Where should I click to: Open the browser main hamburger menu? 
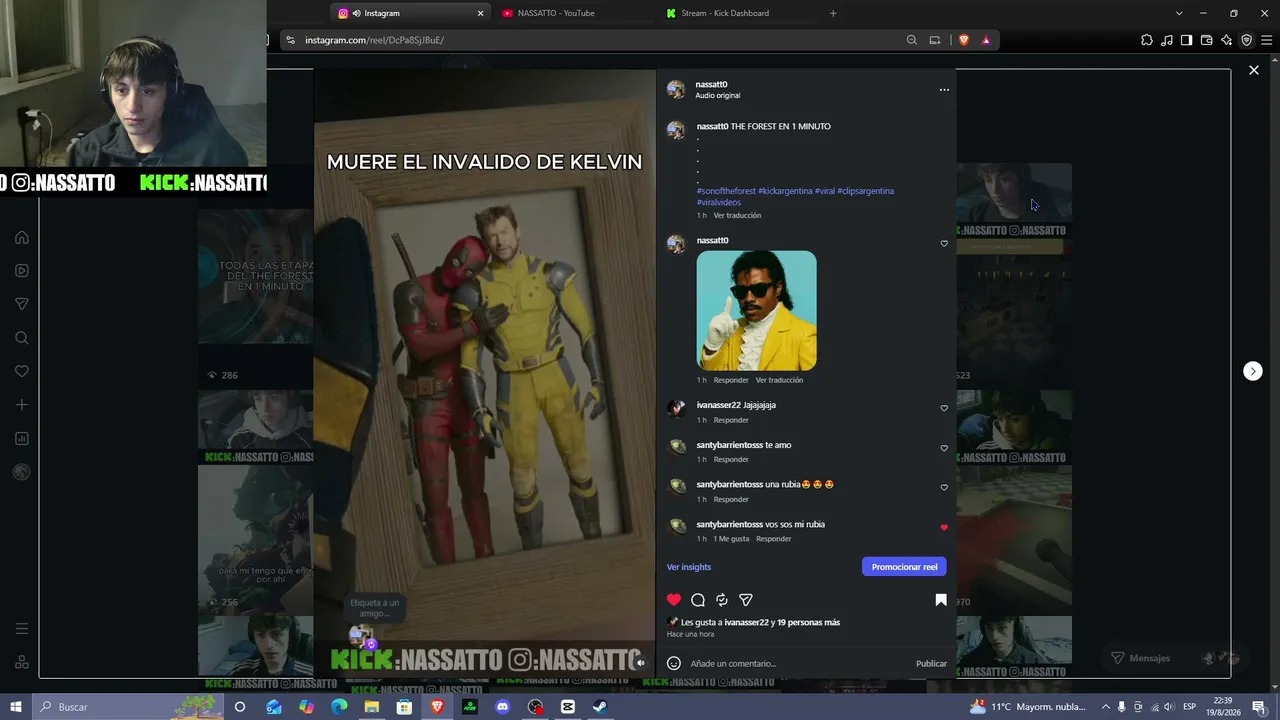pos(1267,40)
